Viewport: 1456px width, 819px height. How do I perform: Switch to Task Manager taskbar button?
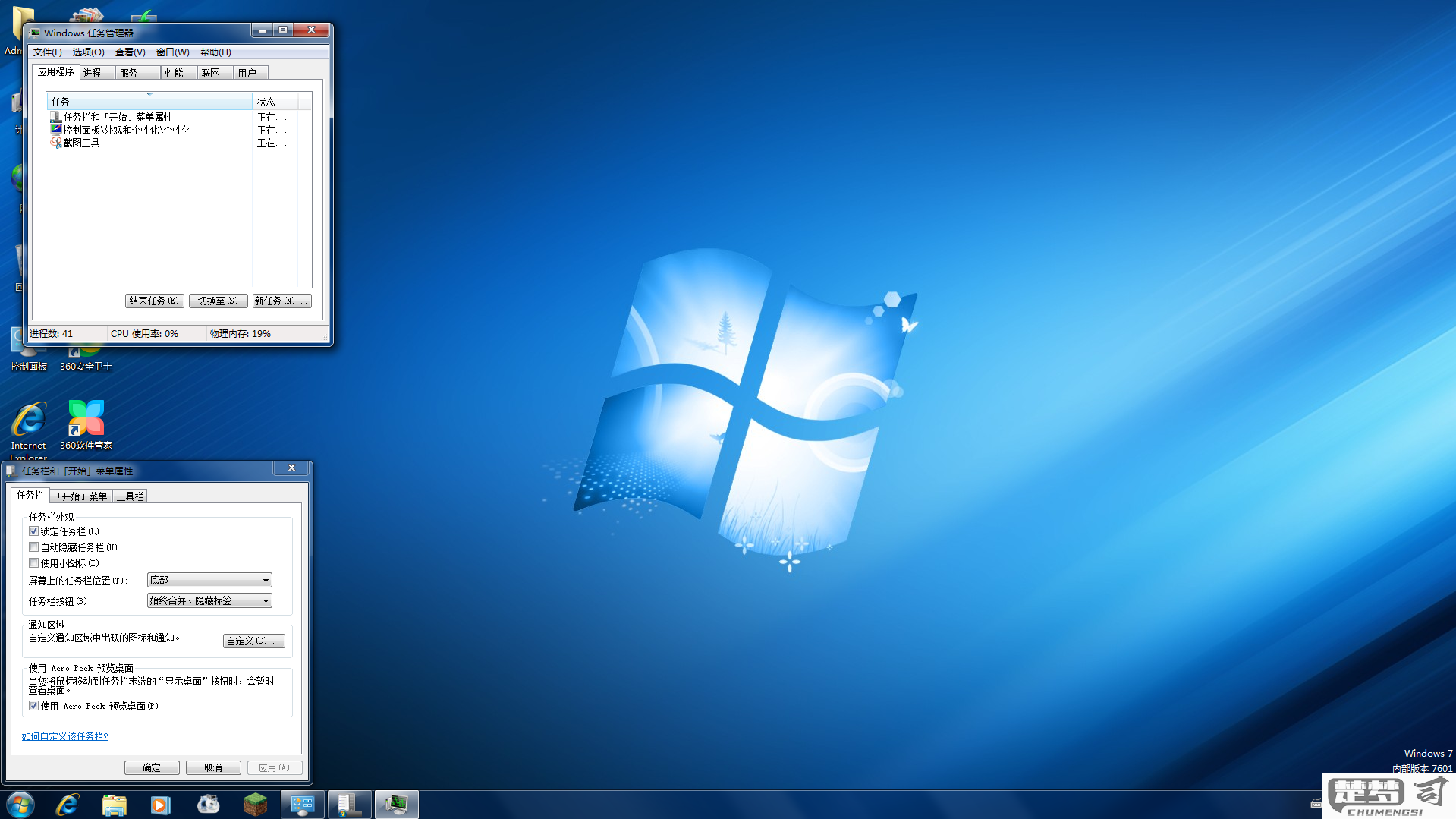(x=396, y=805)
